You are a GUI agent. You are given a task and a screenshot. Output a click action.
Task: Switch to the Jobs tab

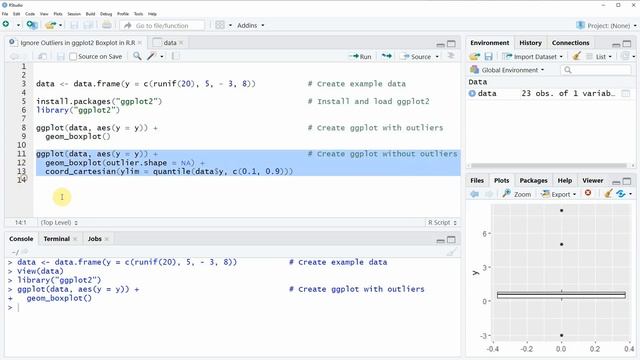95,239
